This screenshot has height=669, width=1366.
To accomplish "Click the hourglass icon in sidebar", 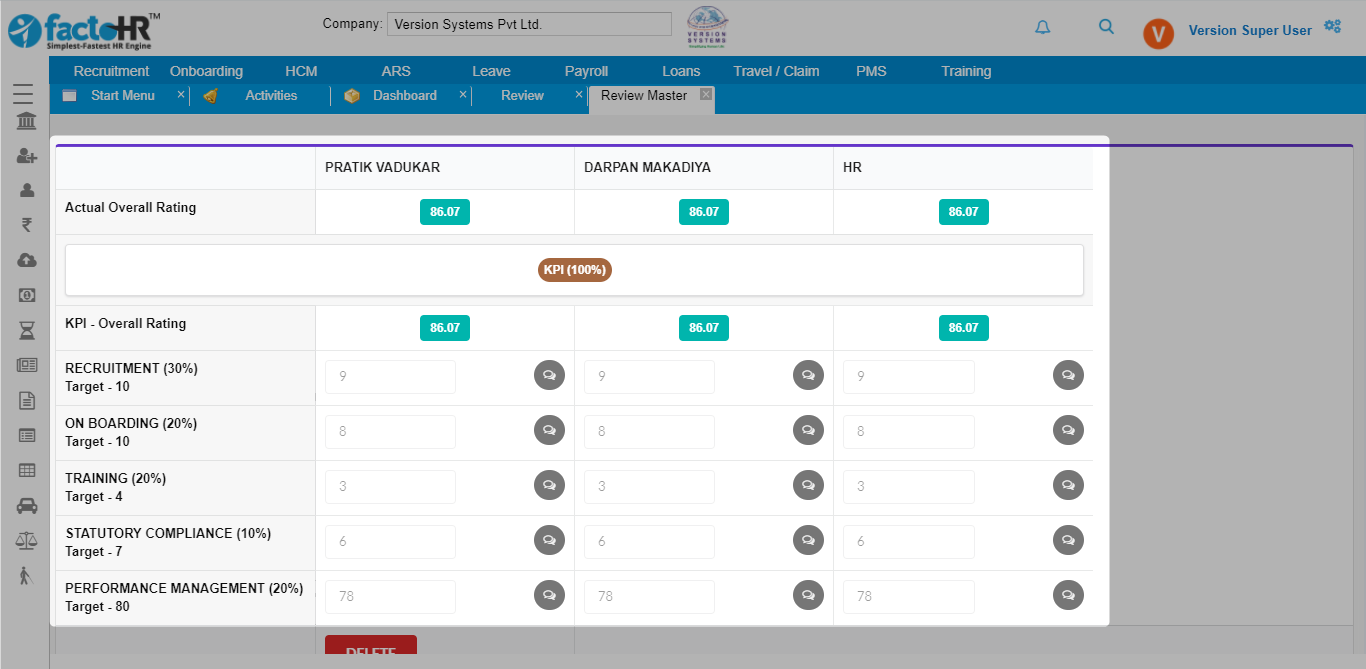I will coord(27,330).
